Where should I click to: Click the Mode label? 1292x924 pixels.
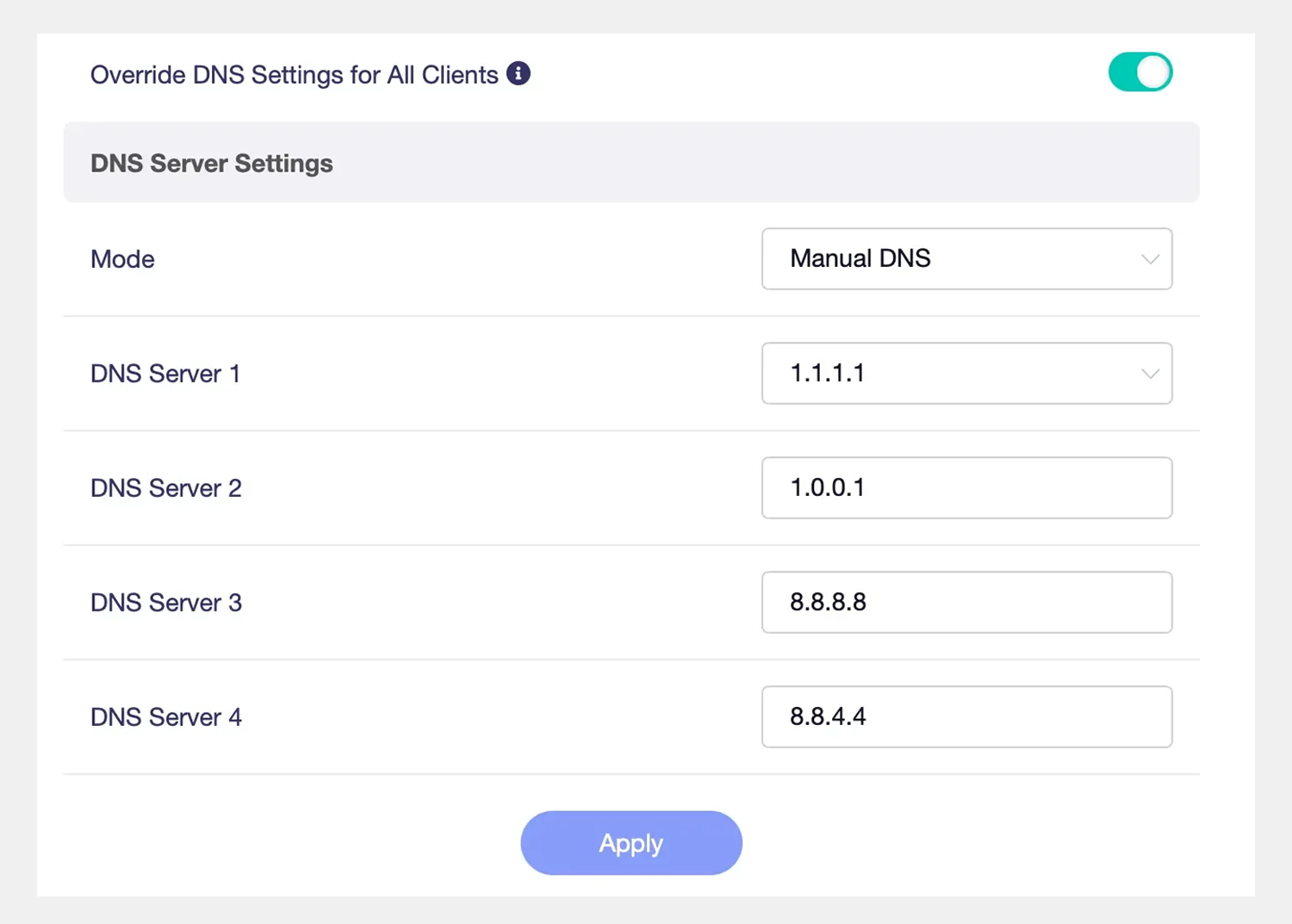tap(122, 259)
